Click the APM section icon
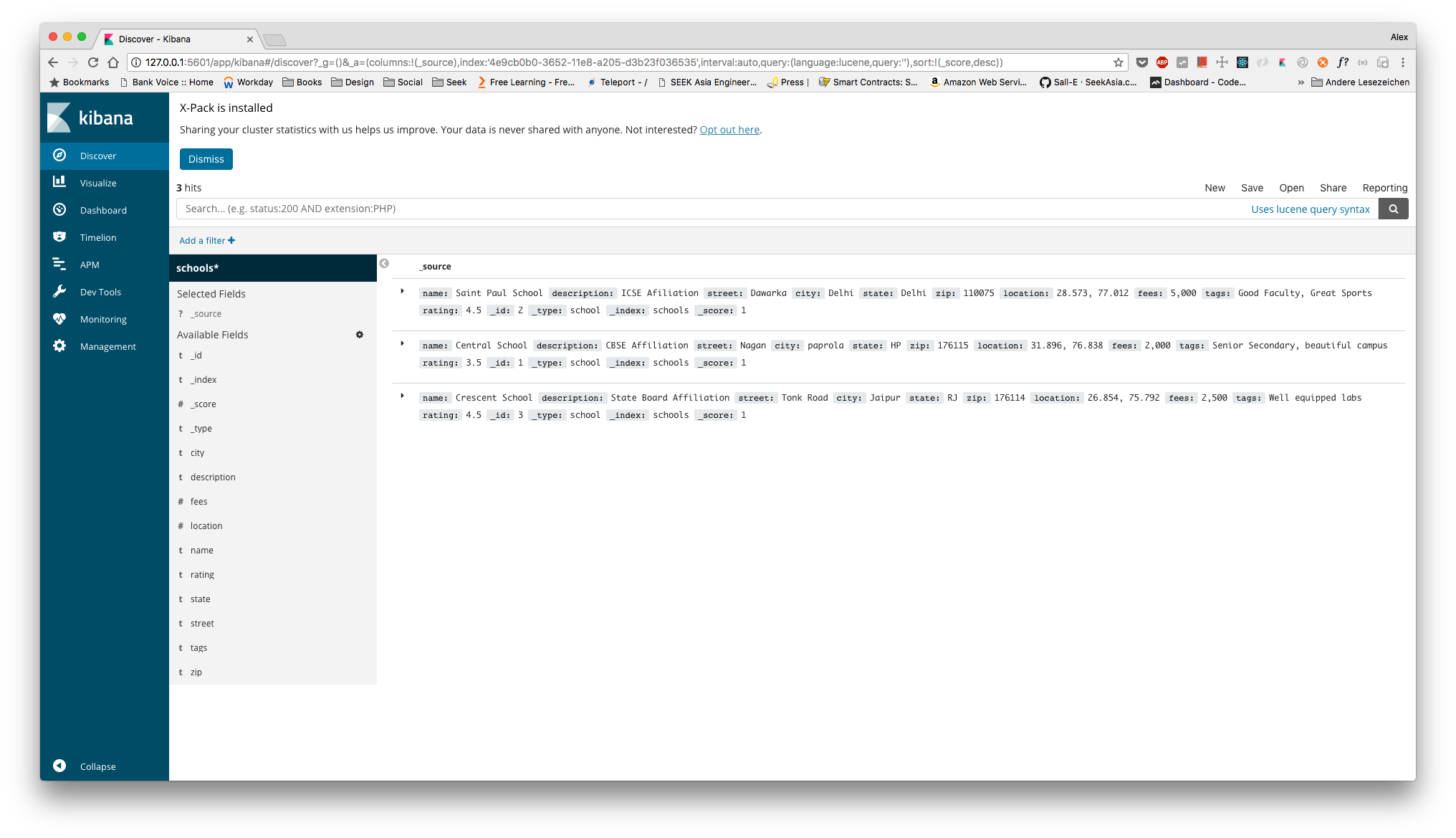The image size is (1456, 838). (59, 264)
